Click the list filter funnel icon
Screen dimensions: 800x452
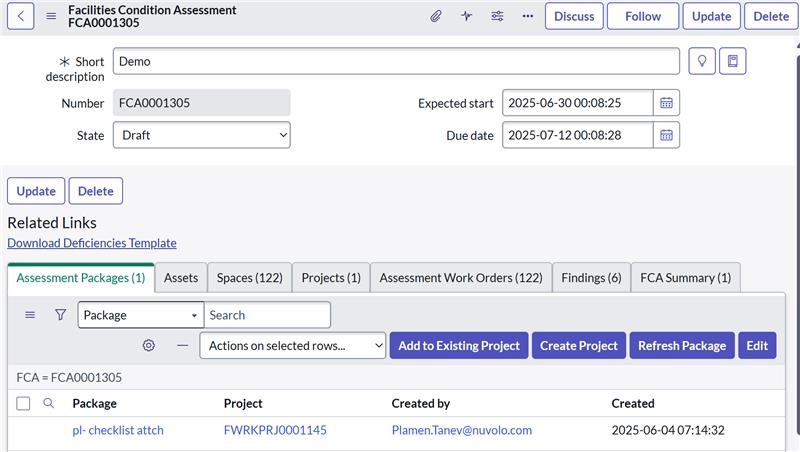pyautogui.click(x=60, y=315)
